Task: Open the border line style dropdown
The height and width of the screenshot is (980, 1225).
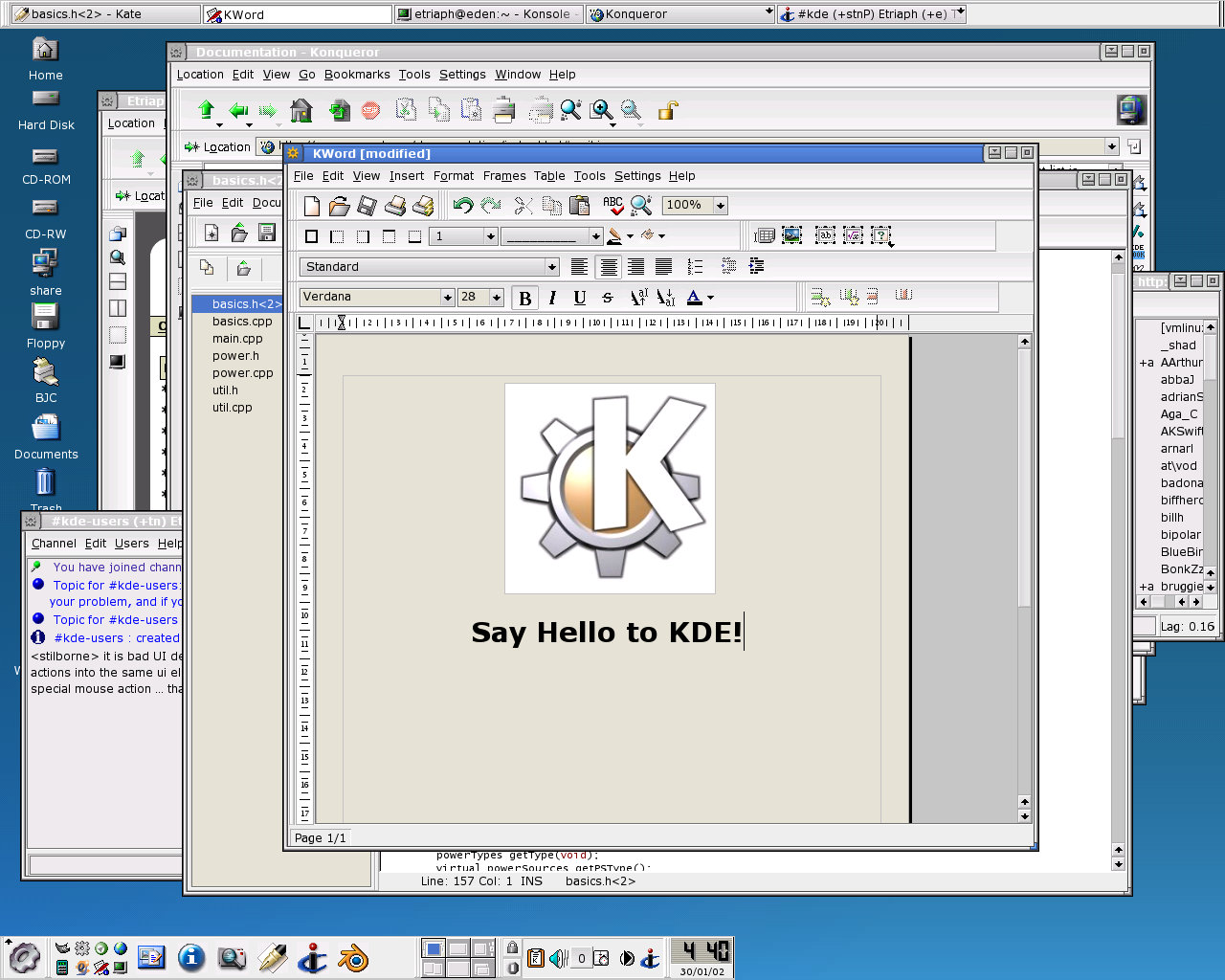Action: [x=594, y=236]
